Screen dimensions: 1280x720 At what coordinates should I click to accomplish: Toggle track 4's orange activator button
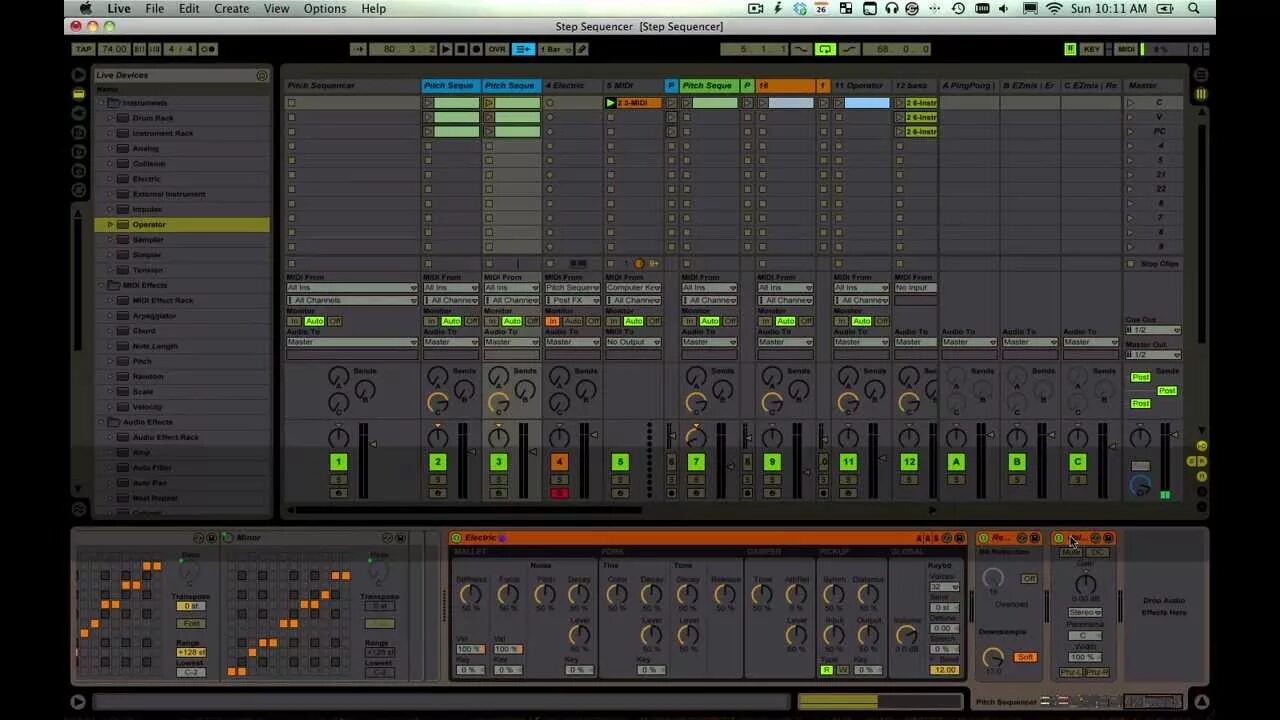coord(559,462)
